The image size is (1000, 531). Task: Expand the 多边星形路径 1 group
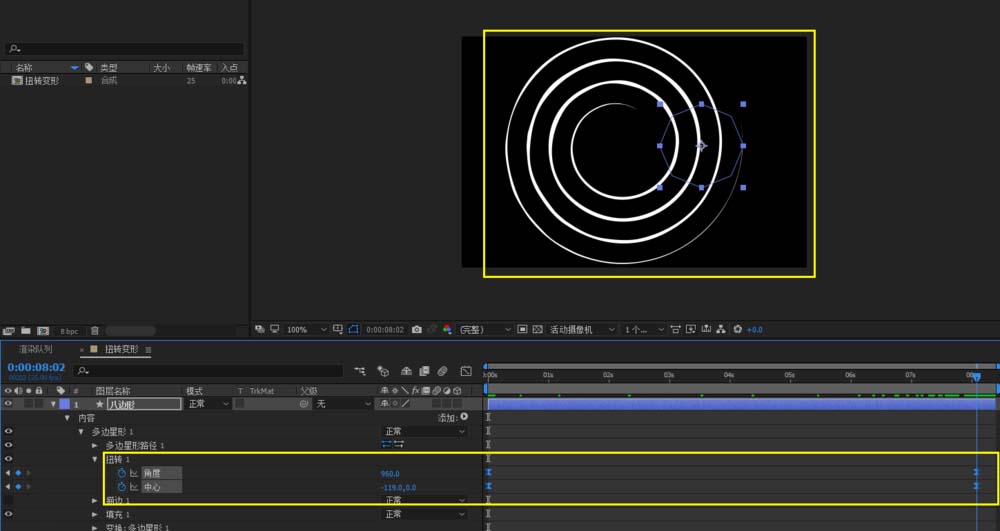[96, 445]
